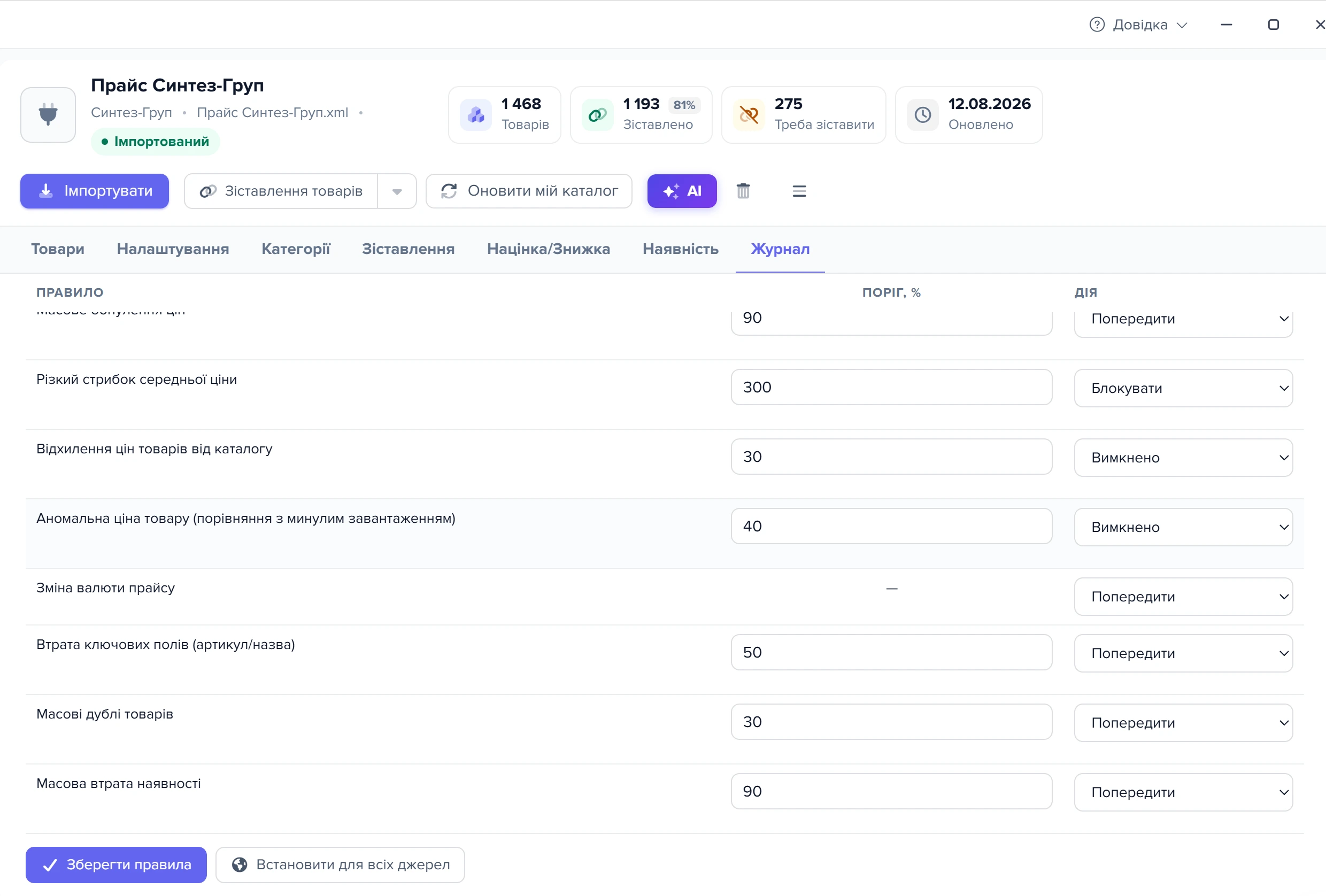Click the products cubes icon
Image resolution: width=1326 pixels, height=896 pixels.
pyautogui.click(x=476, y=115)
